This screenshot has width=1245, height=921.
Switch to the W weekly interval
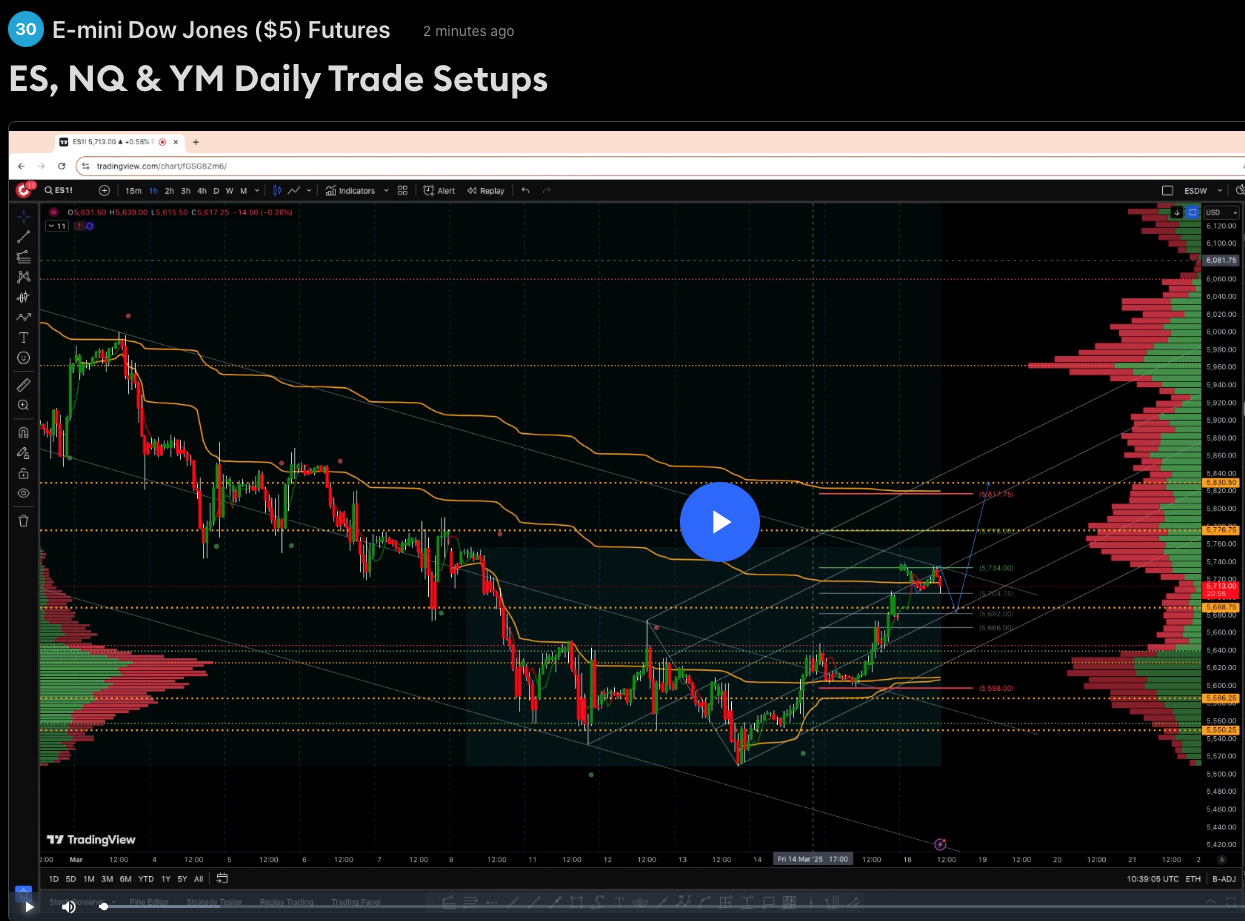230,190
